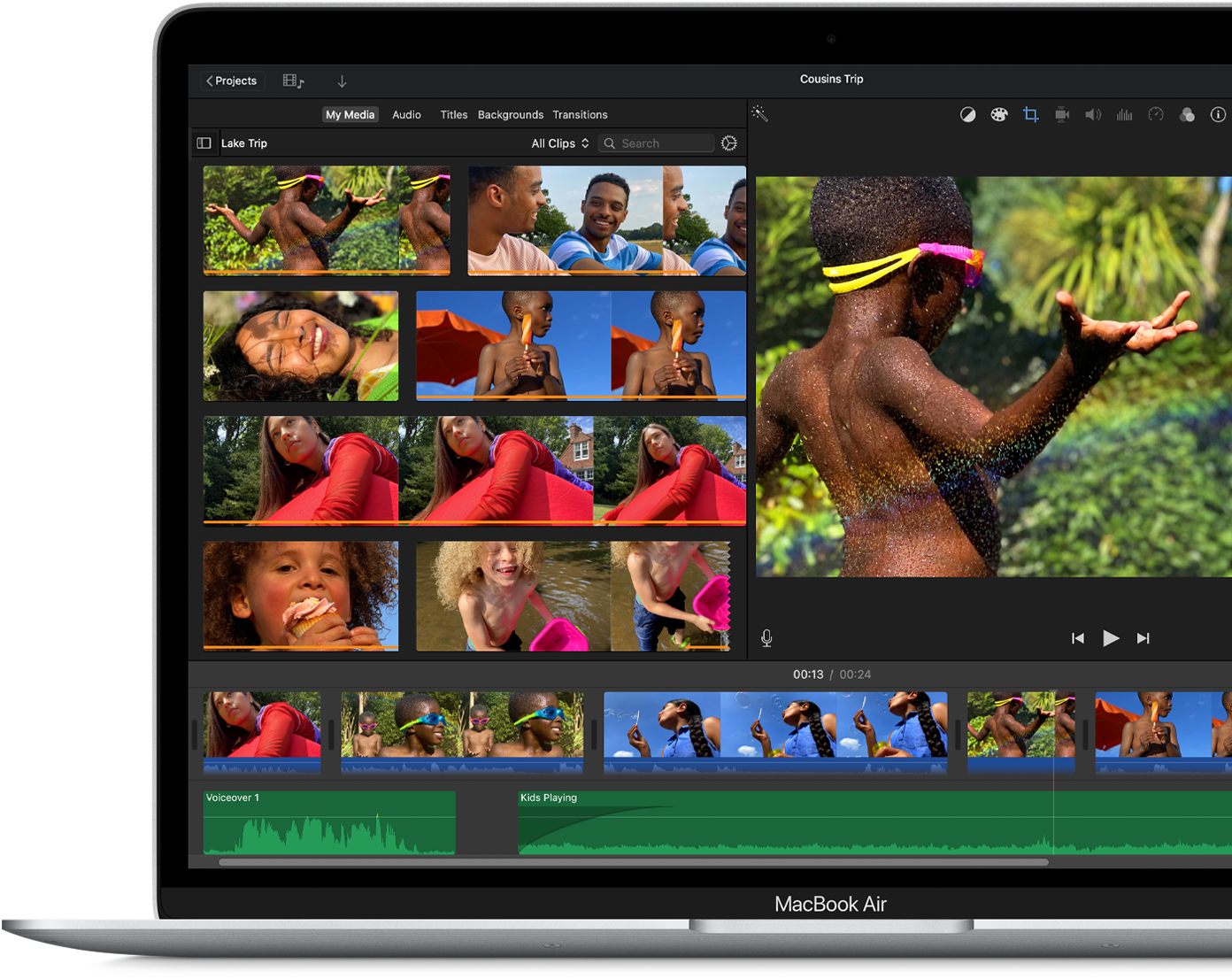
Task: Select the cropping tool
Action: (x=1030, y=115)
